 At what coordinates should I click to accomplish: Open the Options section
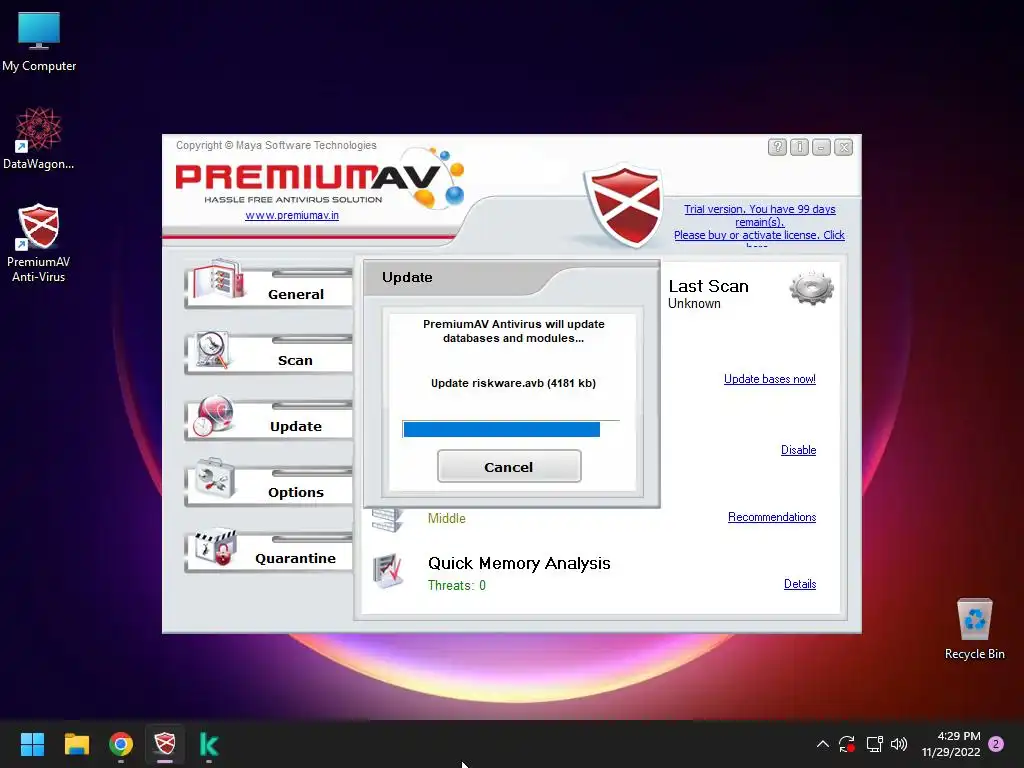269,485
